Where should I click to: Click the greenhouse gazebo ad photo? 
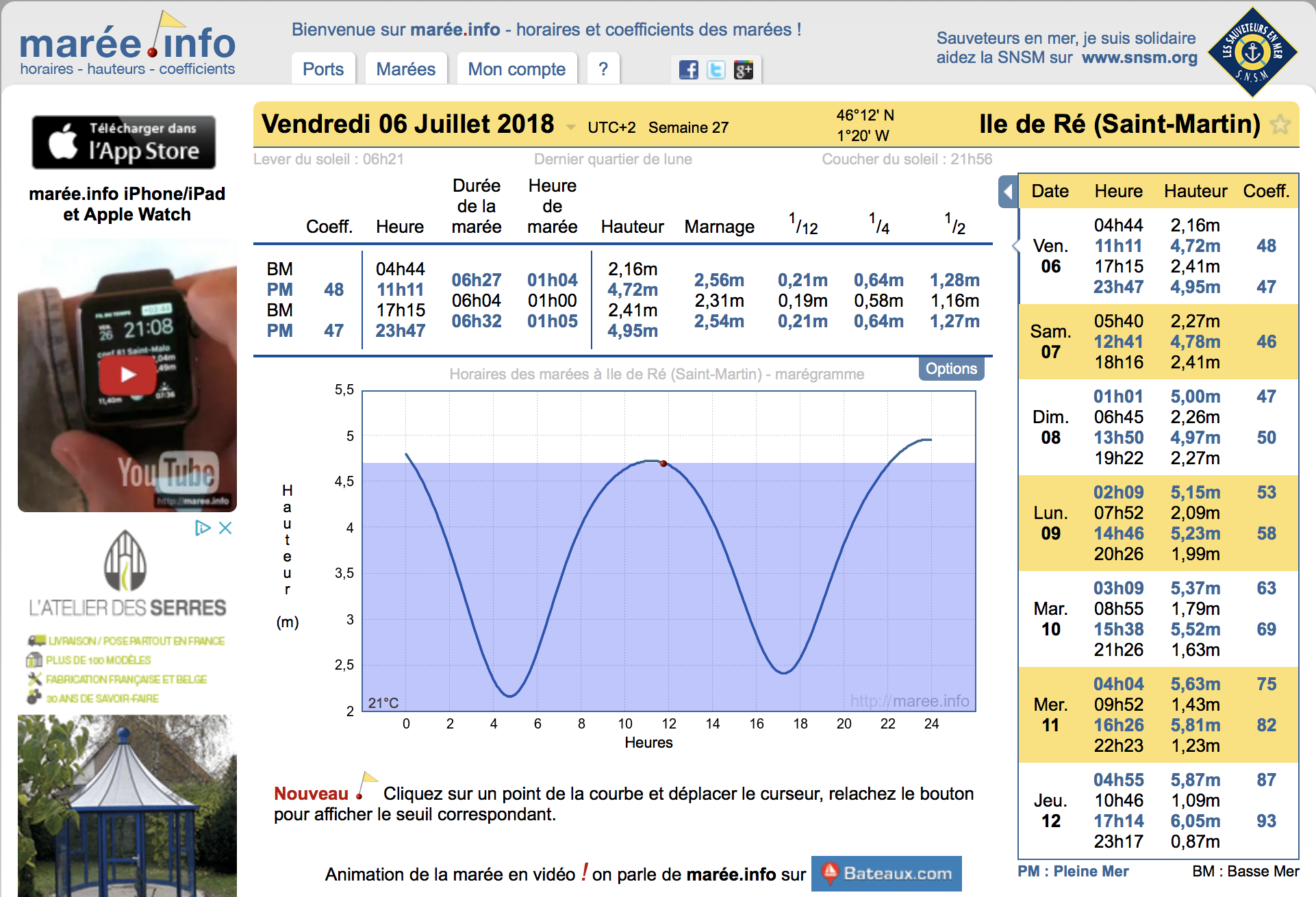click(127, 806)
